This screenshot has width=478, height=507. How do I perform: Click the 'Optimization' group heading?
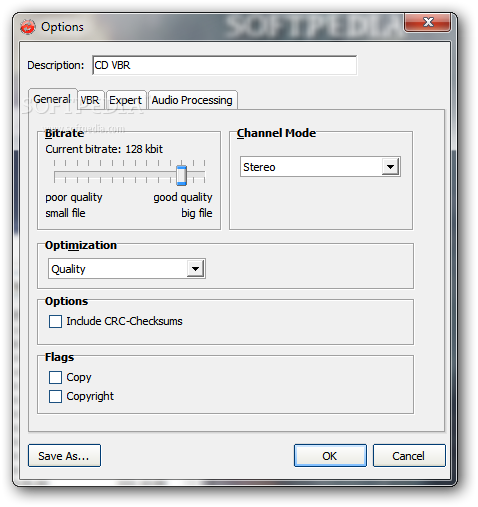[x=81, y=245]
